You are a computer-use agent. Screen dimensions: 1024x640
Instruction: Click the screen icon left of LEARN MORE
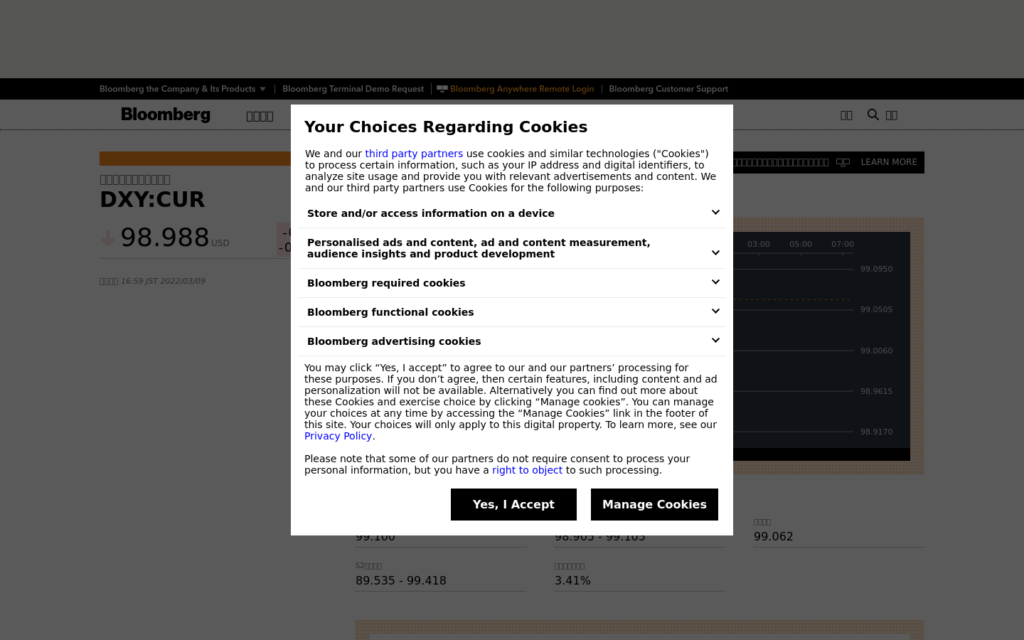coord(842,162)
